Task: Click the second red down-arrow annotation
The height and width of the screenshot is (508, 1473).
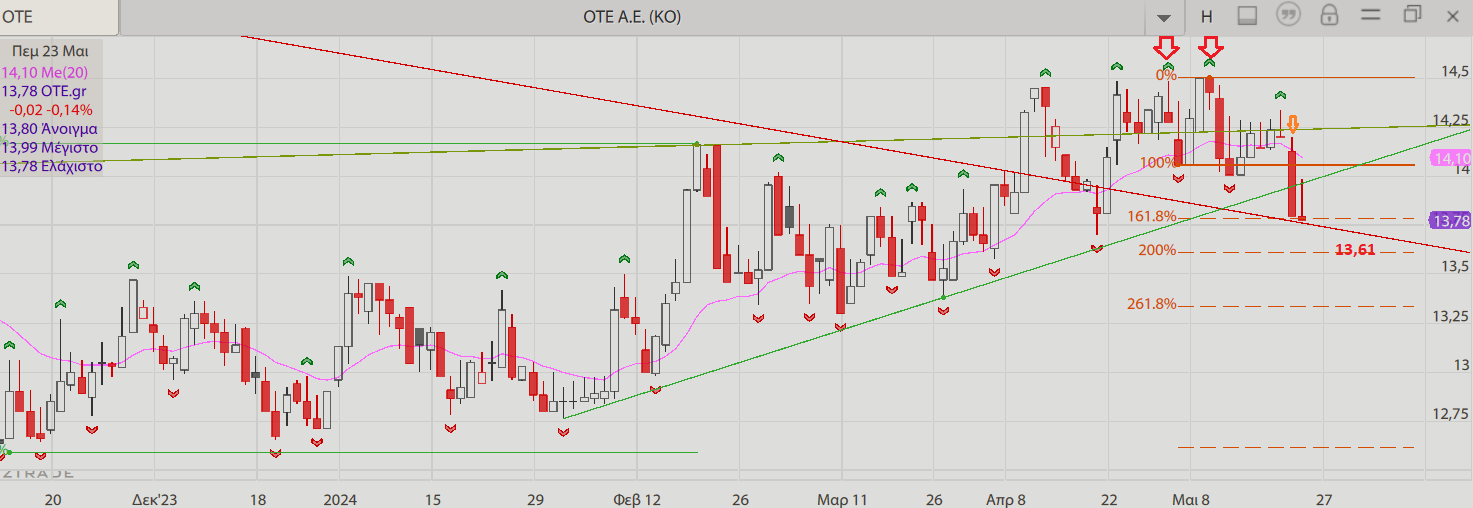Action: (x=1210, y=47)
